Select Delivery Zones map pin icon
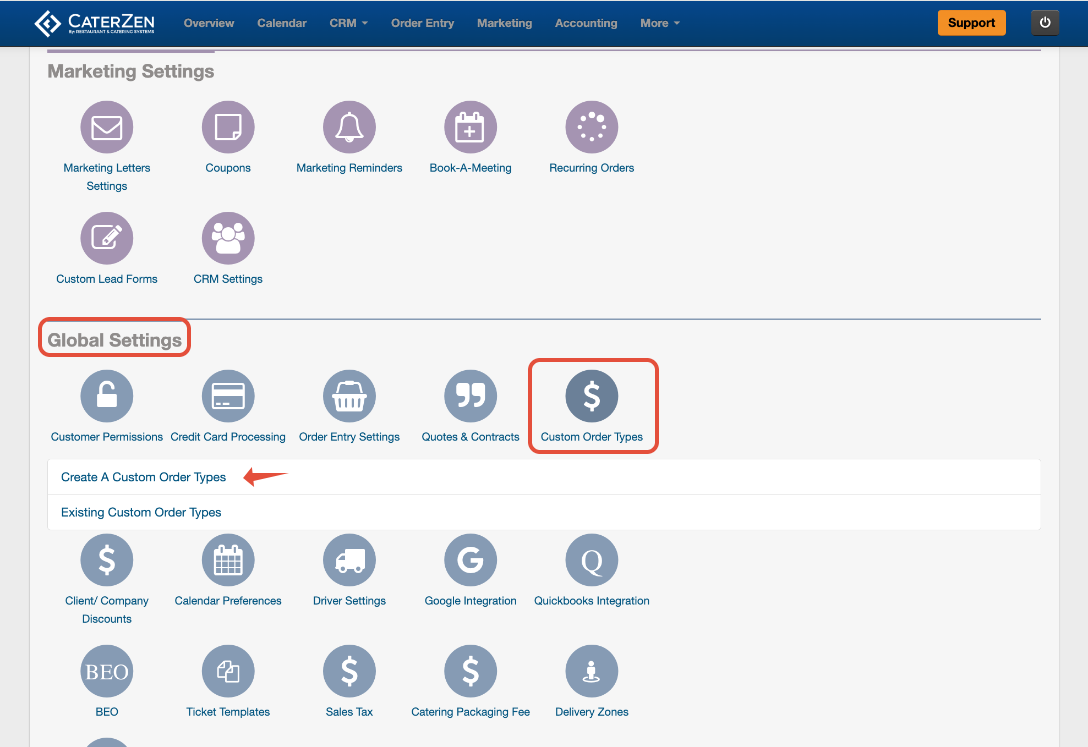 [x=592, y=671]
